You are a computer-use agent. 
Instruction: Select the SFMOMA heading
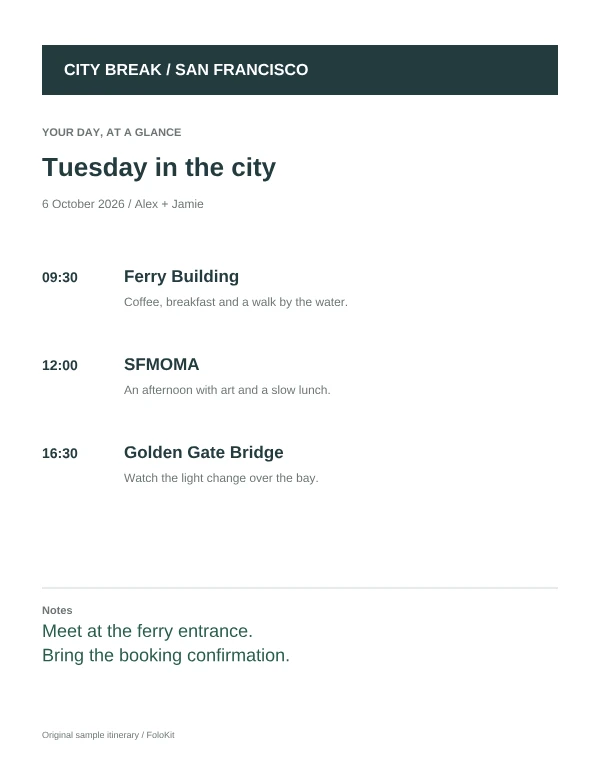click(x=161, y=364)
